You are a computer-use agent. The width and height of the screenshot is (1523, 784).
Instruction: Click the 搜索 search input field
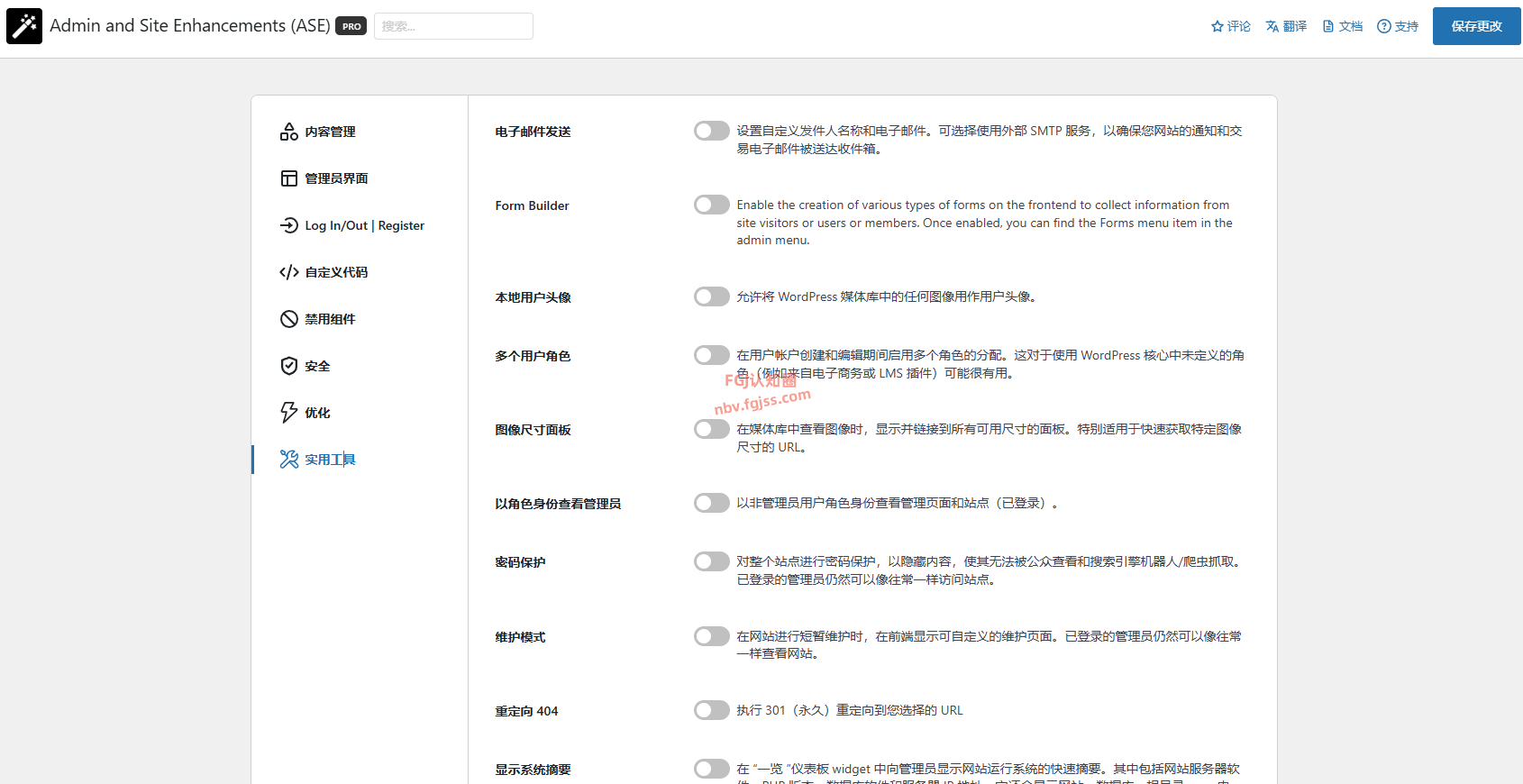pos(453,26)
